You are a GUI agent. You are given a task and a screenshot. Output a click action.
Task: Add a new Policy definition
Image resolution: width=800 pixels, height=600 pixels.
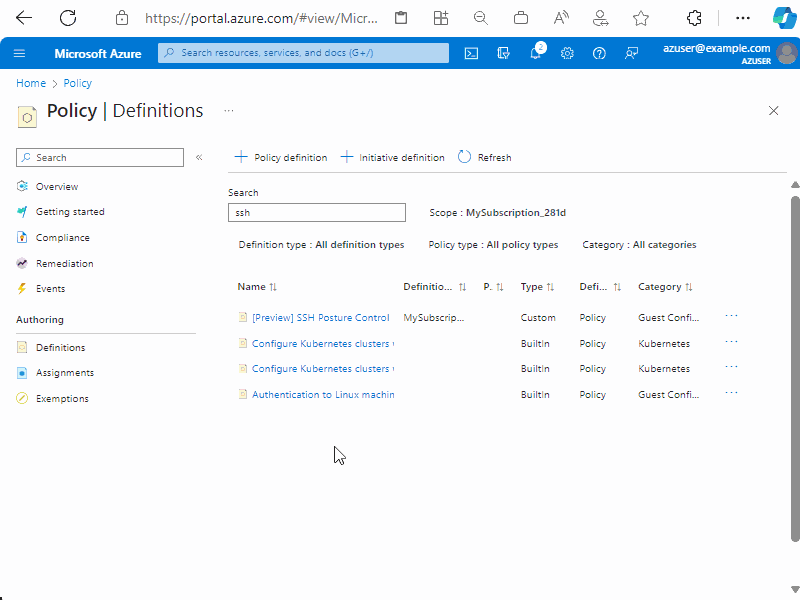tap(281, 157)
